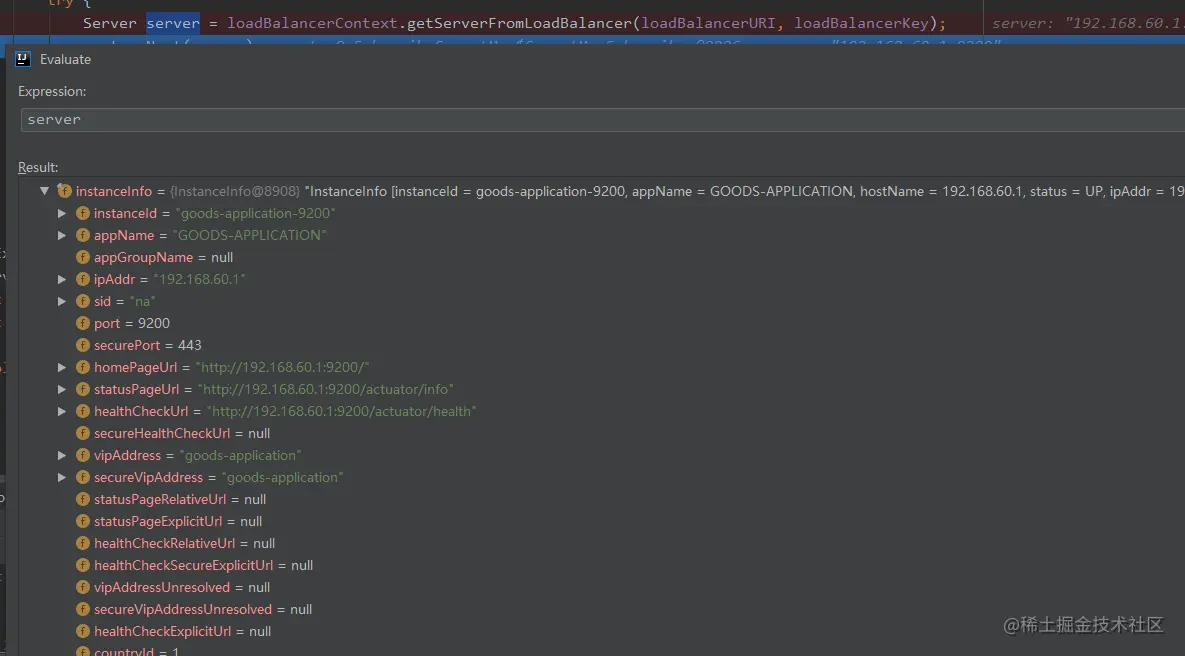Expand the appName node

(x=62, y=235)
